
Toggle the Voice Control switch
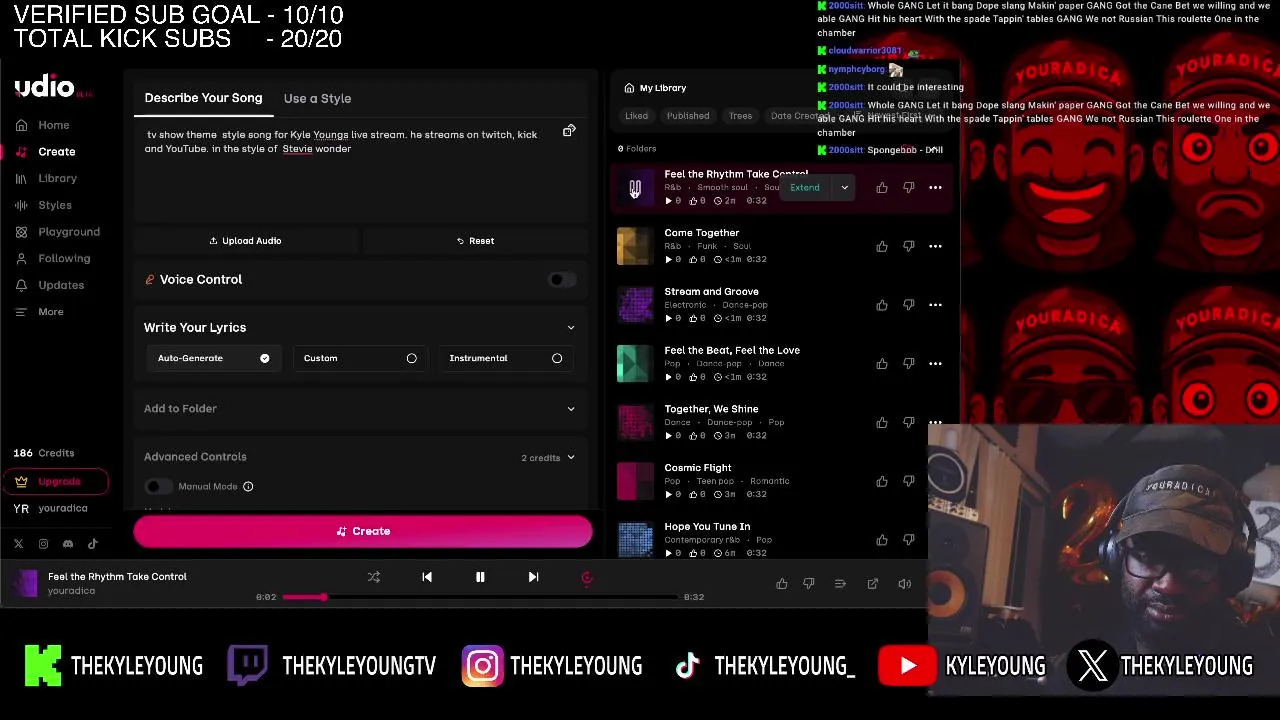click(563, 280)
